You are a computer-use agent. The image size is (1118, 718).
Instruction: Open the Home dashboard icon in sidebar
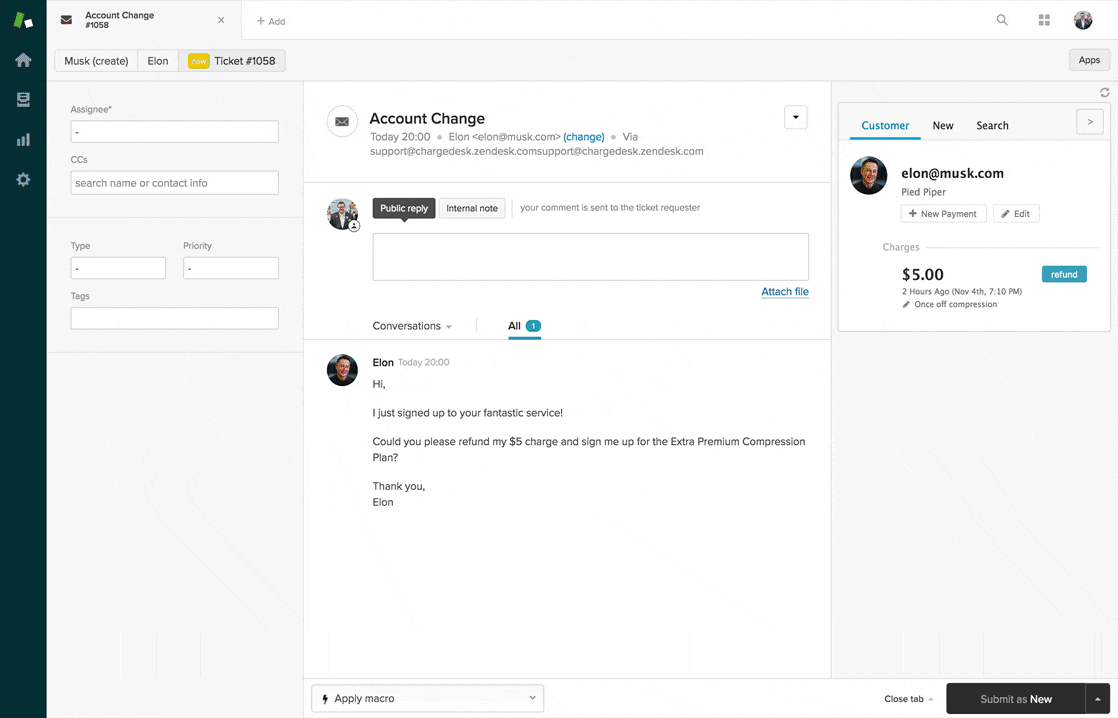coord(23,60)
